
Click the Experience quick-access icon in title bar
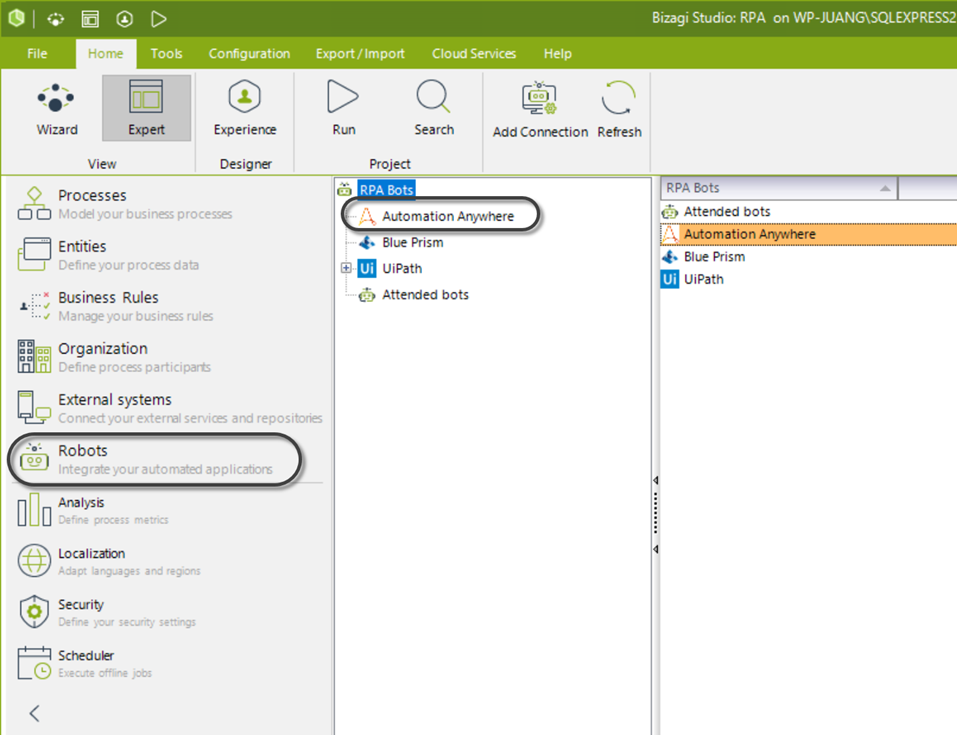click(x=125, y=20)
